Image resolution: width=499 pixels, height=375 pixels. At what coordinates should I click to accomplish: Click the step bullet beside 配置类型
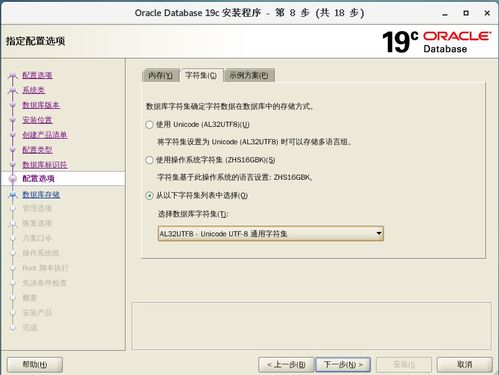pos(13,150)
